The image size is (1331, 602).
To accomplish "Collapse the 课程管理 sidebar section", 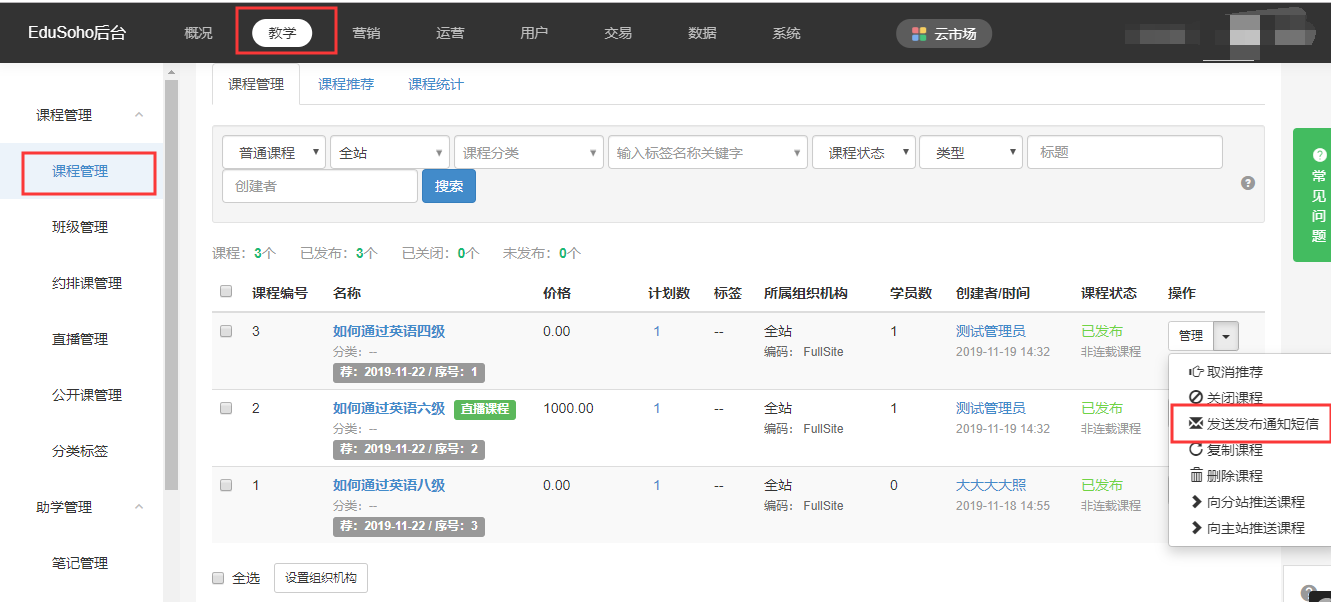I will tap(139, 115).
